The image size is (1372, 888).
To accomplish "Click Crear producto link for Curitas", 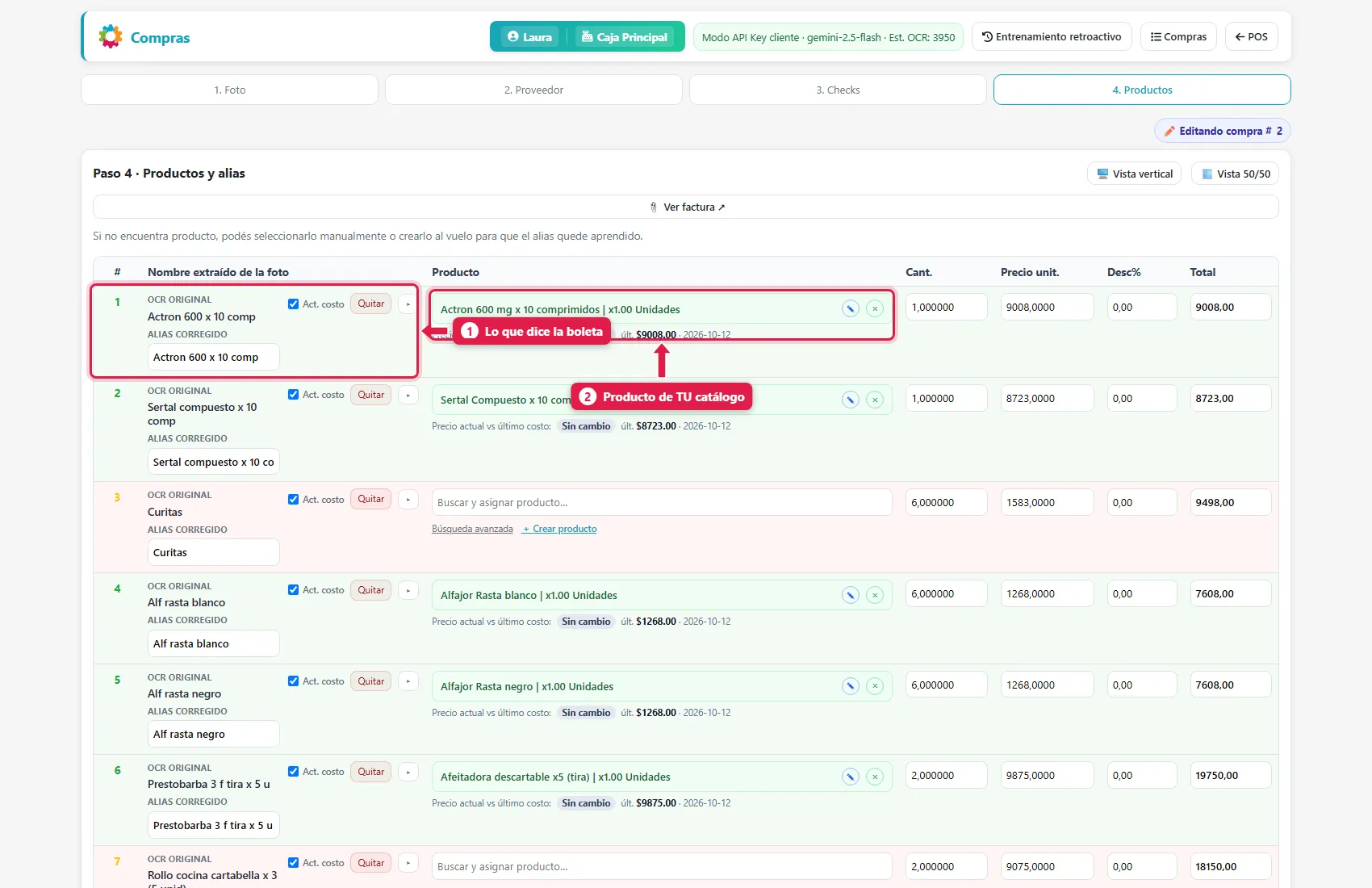I will click(x=559, y=529).
